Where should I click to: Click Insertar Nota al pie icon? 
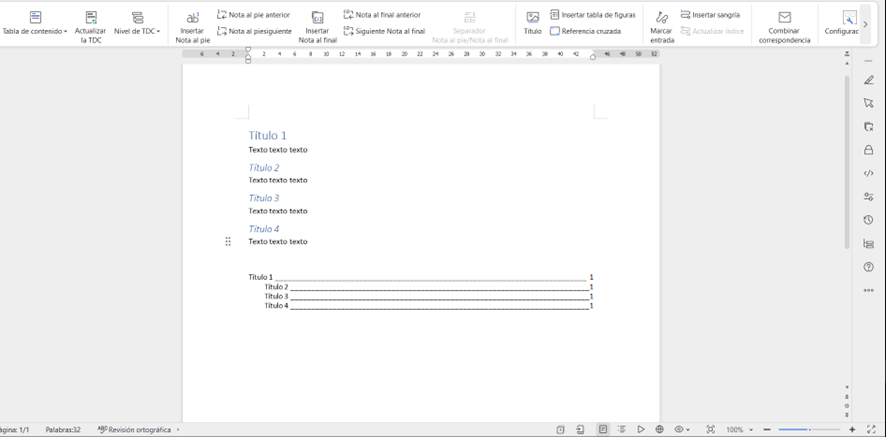[192, 18]
